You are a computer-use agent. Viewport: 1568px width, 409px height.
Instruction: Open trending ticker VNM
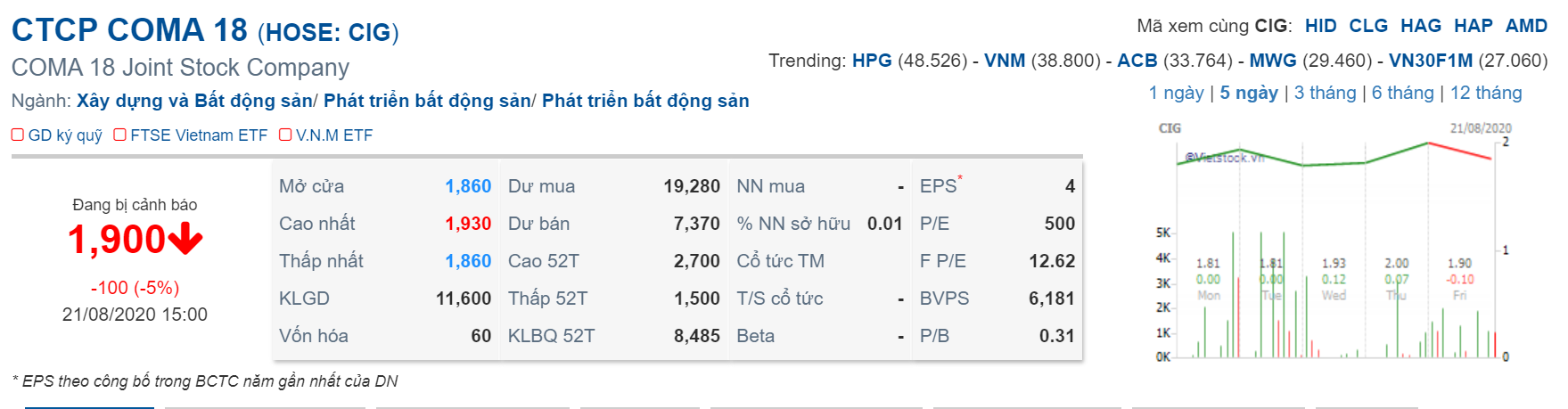coord(1005,61)
